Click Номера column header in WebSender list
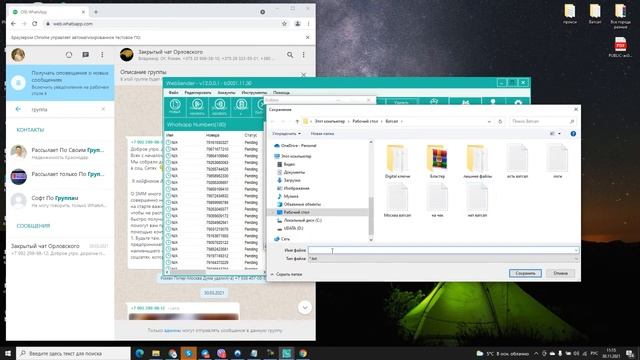The width and height of the screenshot is (640, 360). click(213, 135)
